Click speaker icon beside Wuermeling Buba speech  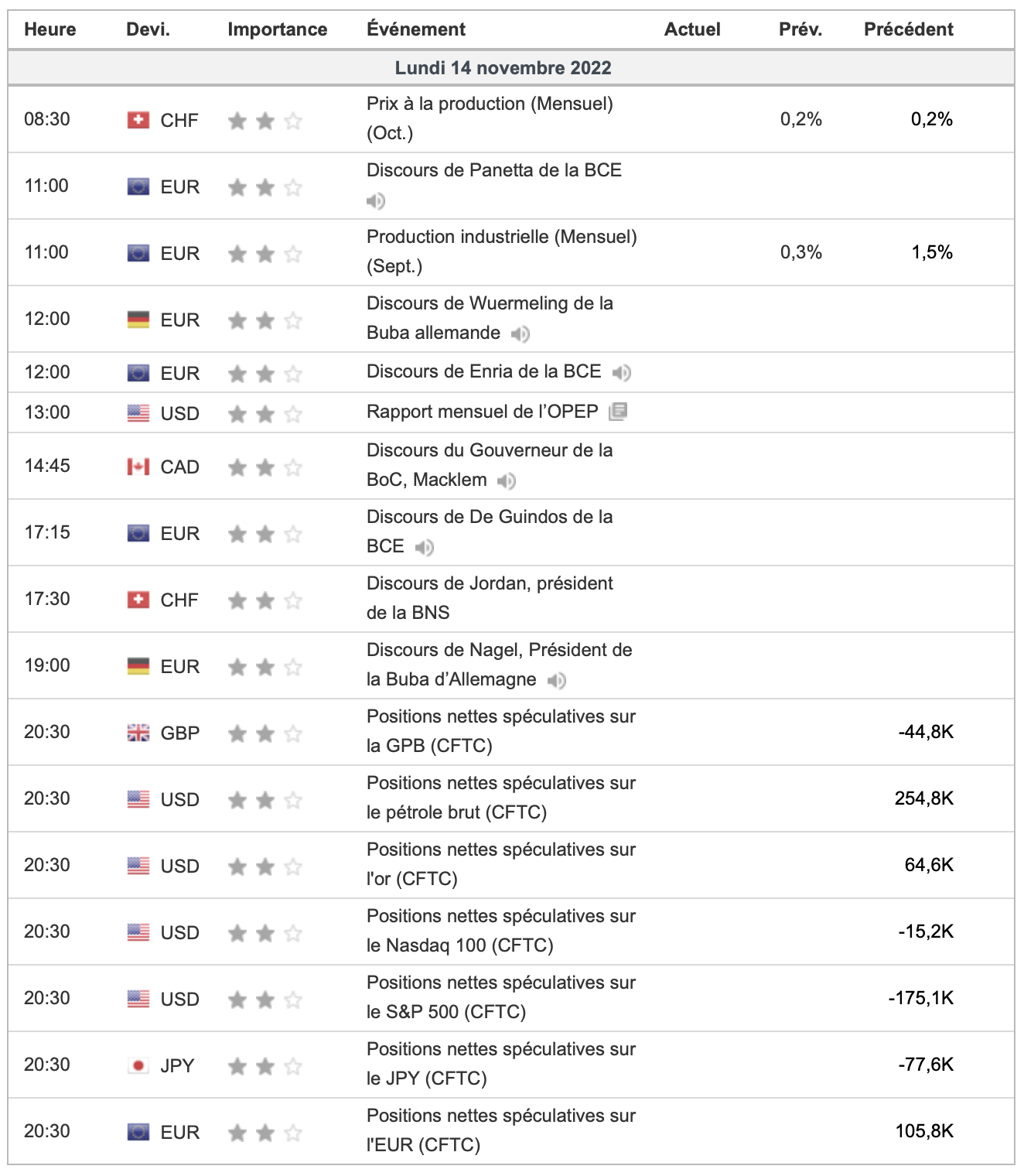521,333
